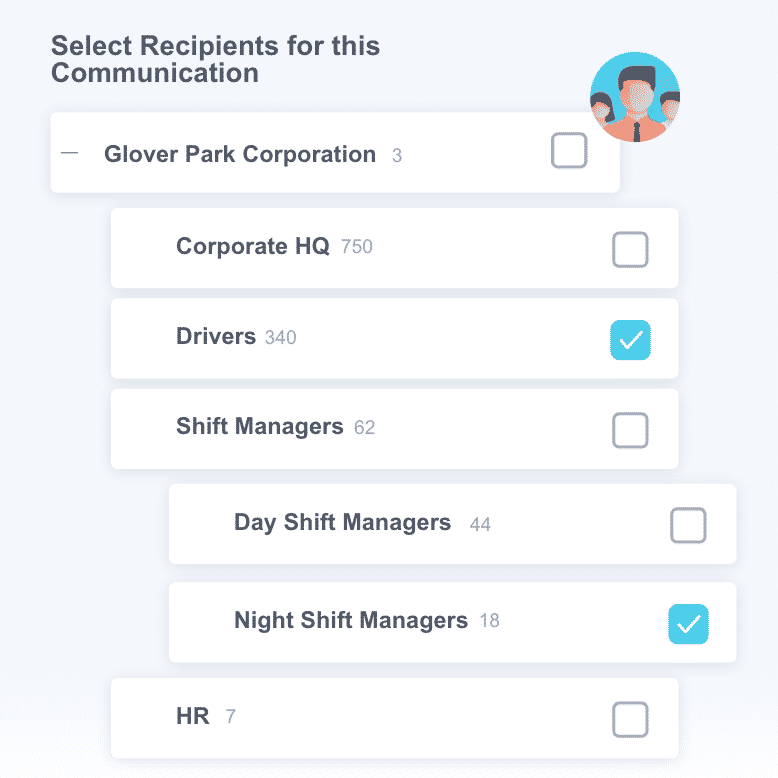Viewport: 778px width, 778px height.
Task: Select the Corporate HQ group label
Action: (x=252, y=246)
